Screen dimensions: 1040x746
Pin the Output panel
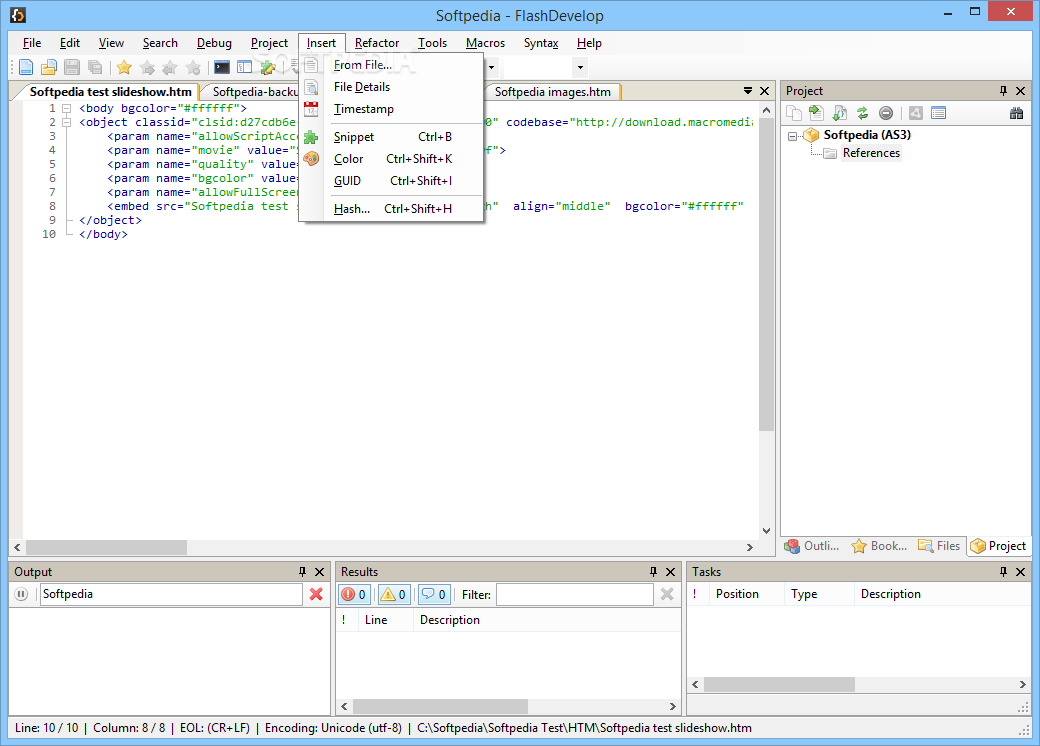click(302, 572)
